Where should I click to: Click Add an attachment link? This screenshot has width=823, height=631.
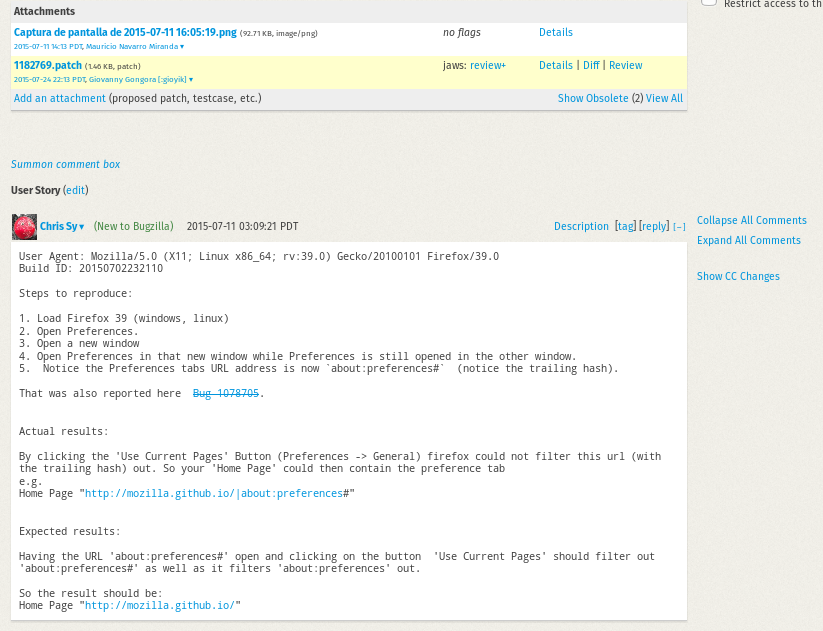(59, 98)
